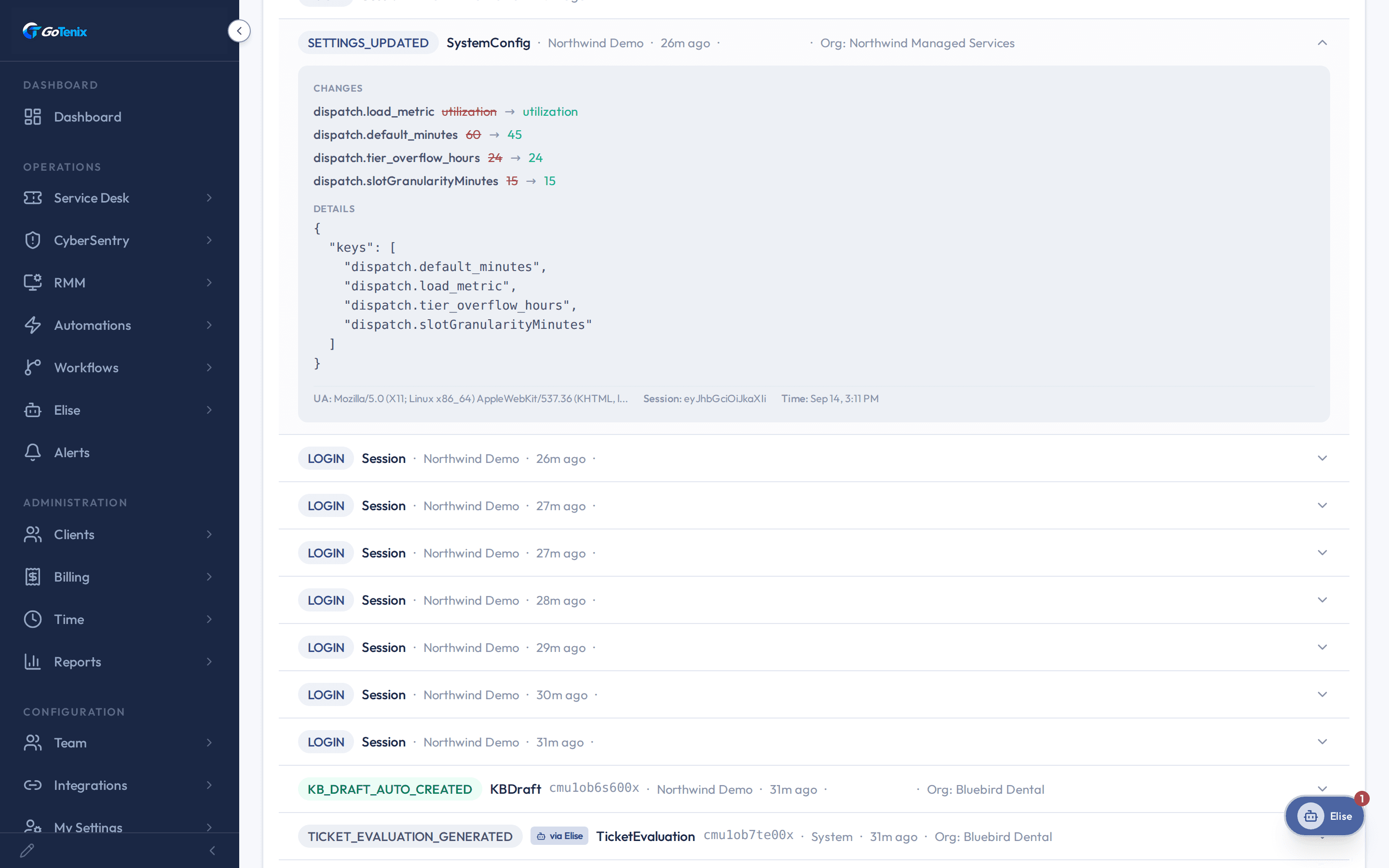Viewport: 1389px width, 868px height.
Task: Click the pencil edit icon at the bottom of the sidebar
Action: coord(27,850)
